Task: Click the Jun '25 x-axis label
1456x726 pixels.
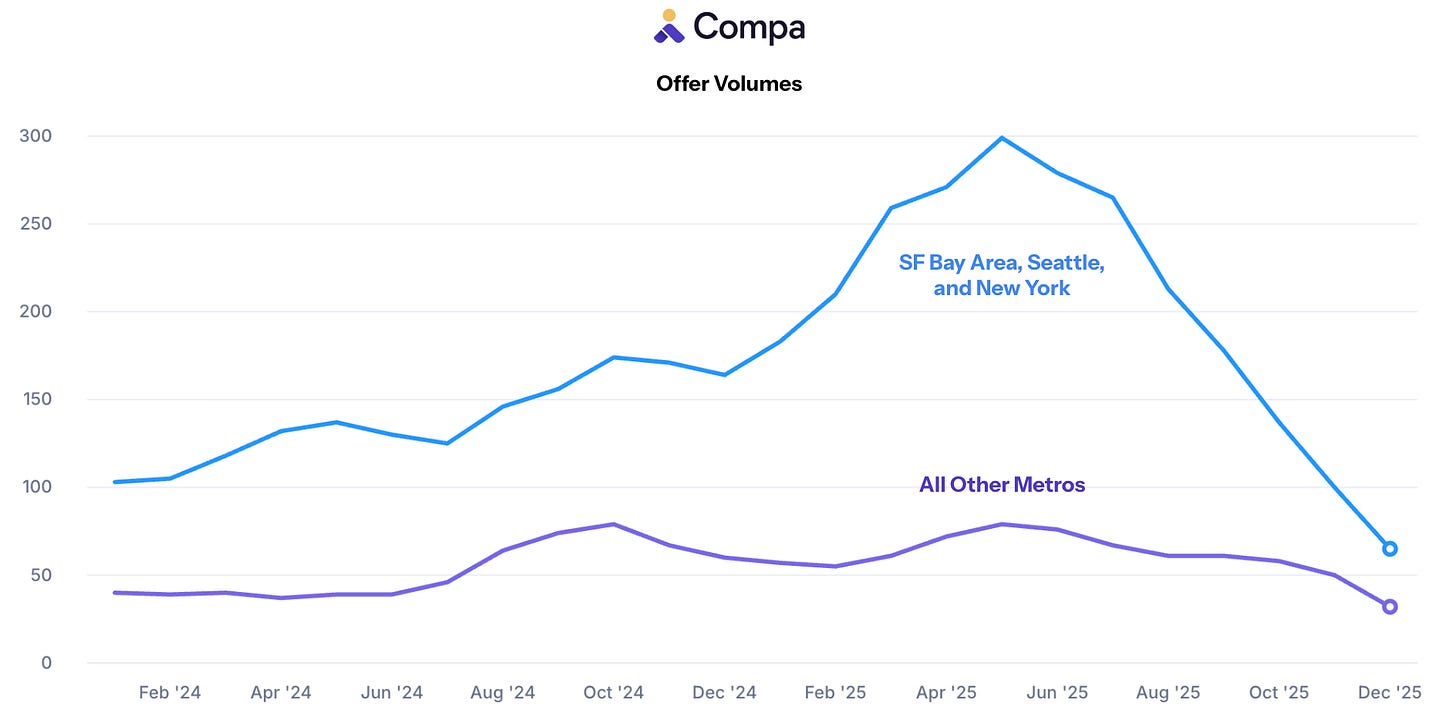Action: [1057, 693]
